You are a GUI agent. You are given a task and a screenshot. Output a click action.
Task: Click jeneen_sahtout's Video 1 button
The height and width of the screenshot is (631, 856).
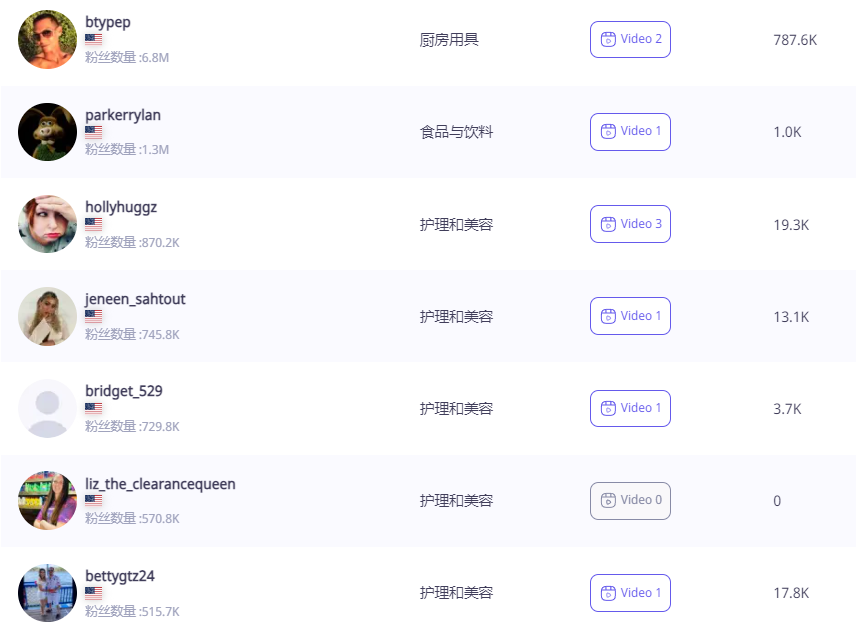(x=630, y=316)
